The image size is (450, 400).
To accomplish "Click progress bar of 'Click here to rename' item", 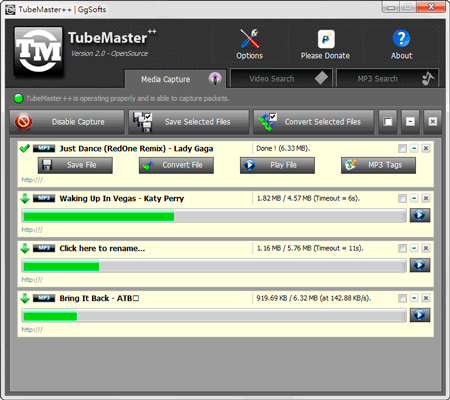I will pos(214,266).
